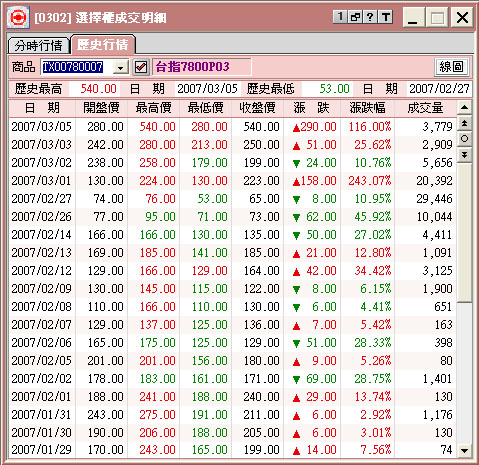
Task: Click the vertical scrollbar thumb
Action: (465, 232)
